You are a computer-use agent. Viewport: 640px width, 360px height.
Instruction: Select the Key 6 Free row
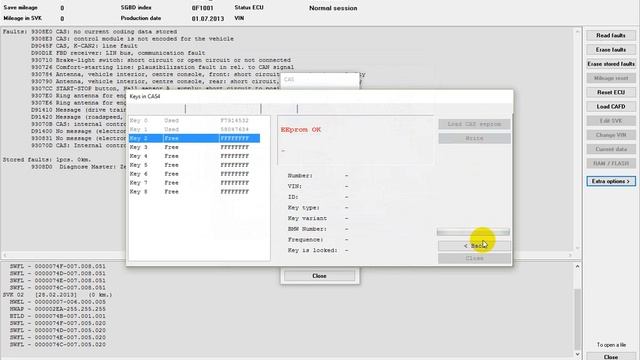[x=194, y=174]
